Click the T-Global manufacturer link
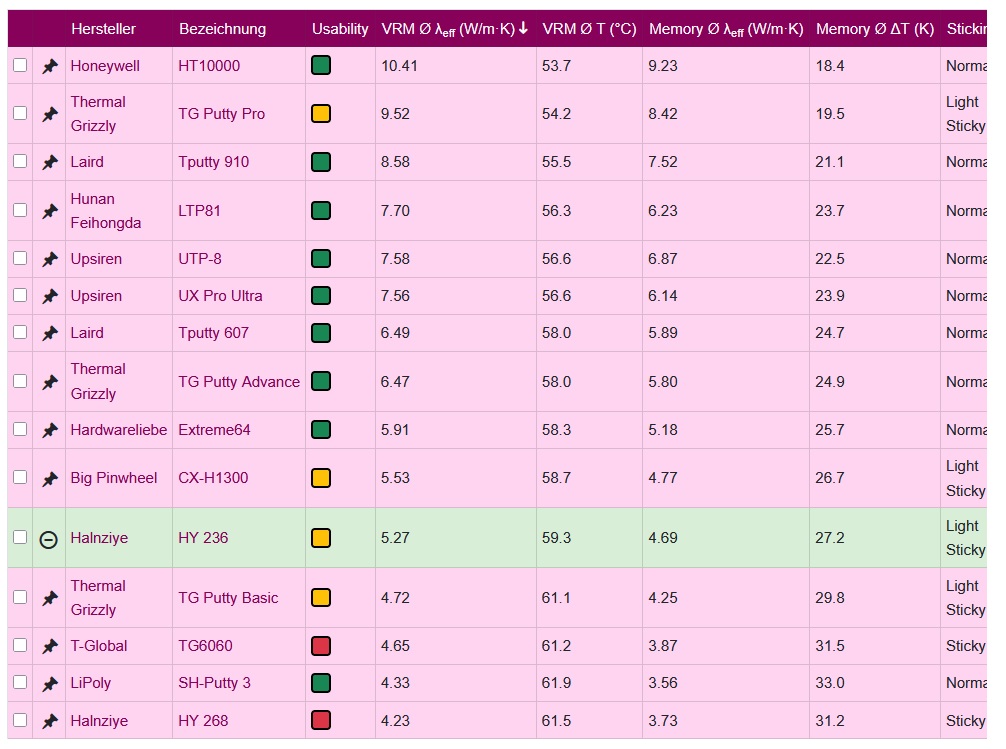Image resolution: width=1006 pixels, height=749 pixels. point(99,646)
